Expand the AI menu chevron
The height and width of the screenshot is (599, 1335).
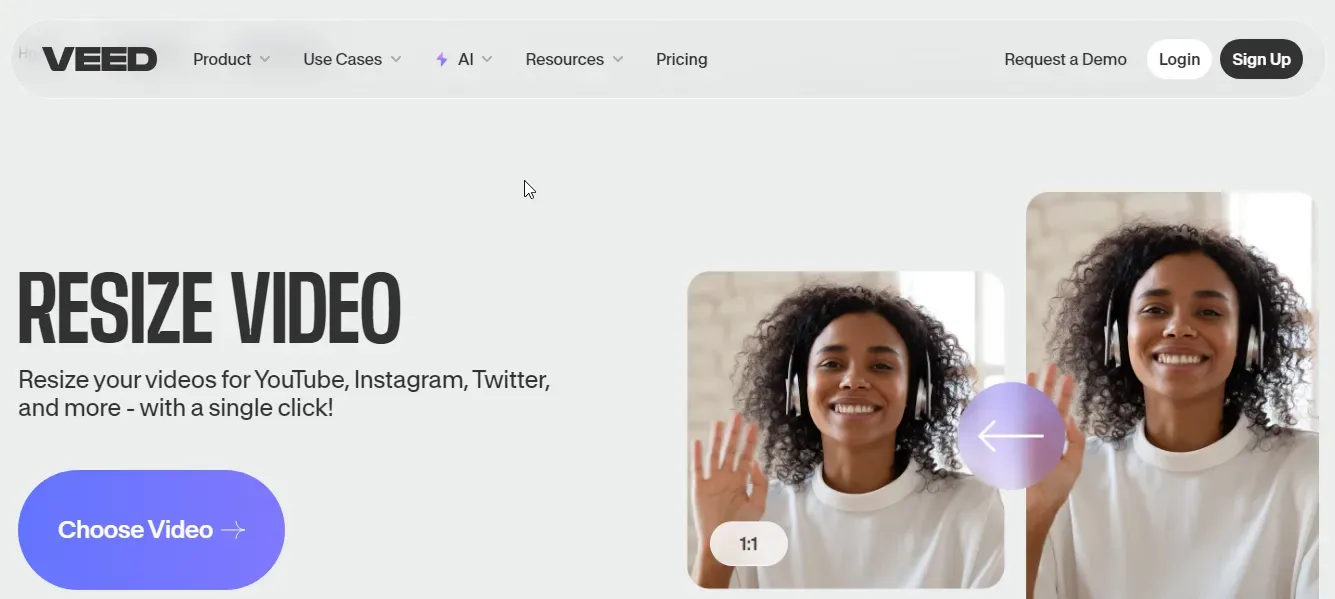[487, 59]
